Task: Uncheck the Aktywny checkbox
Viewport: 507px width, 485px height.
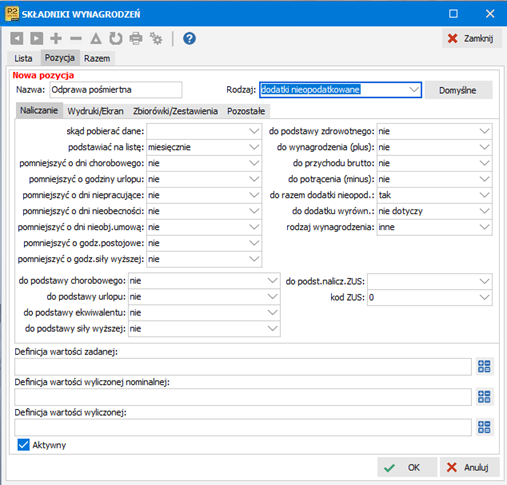Action: coord(23,445)
